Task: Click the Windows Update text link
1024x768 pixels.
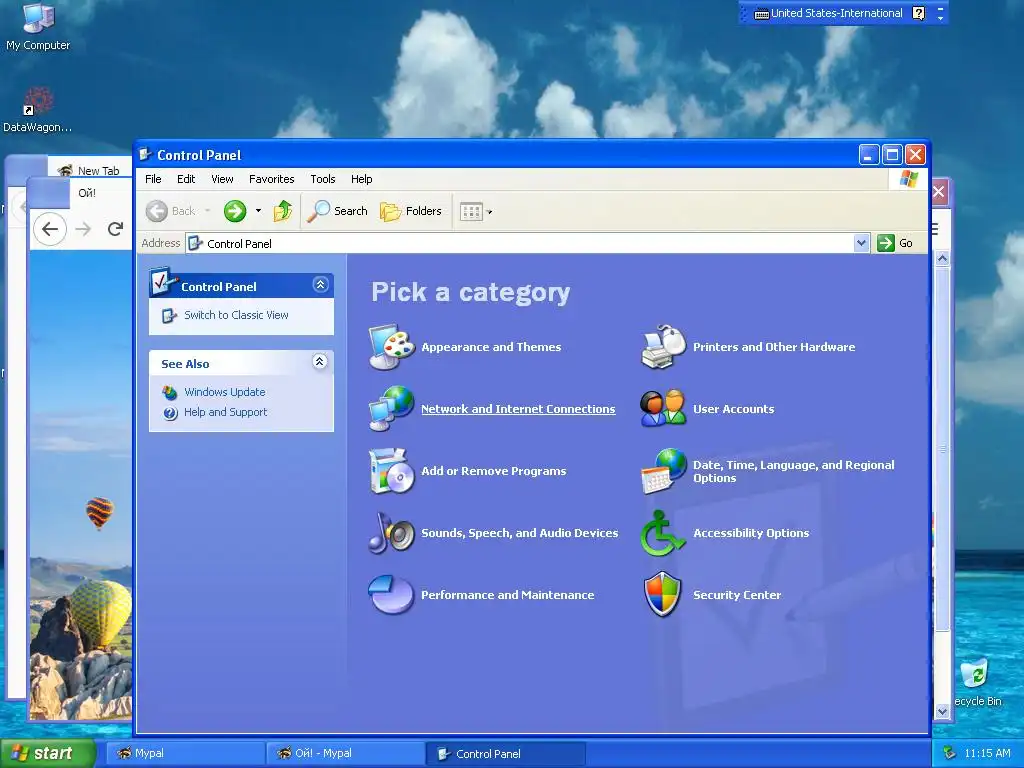Action: [225, 392]
